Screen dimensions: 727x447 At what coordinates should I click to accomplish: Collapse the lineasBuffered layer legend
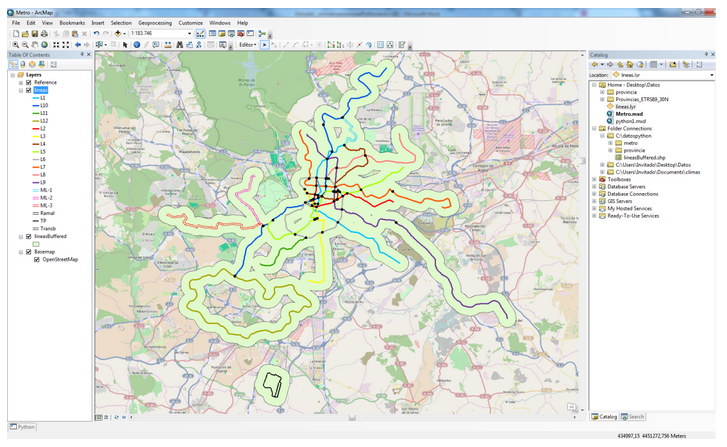point(21,236)
